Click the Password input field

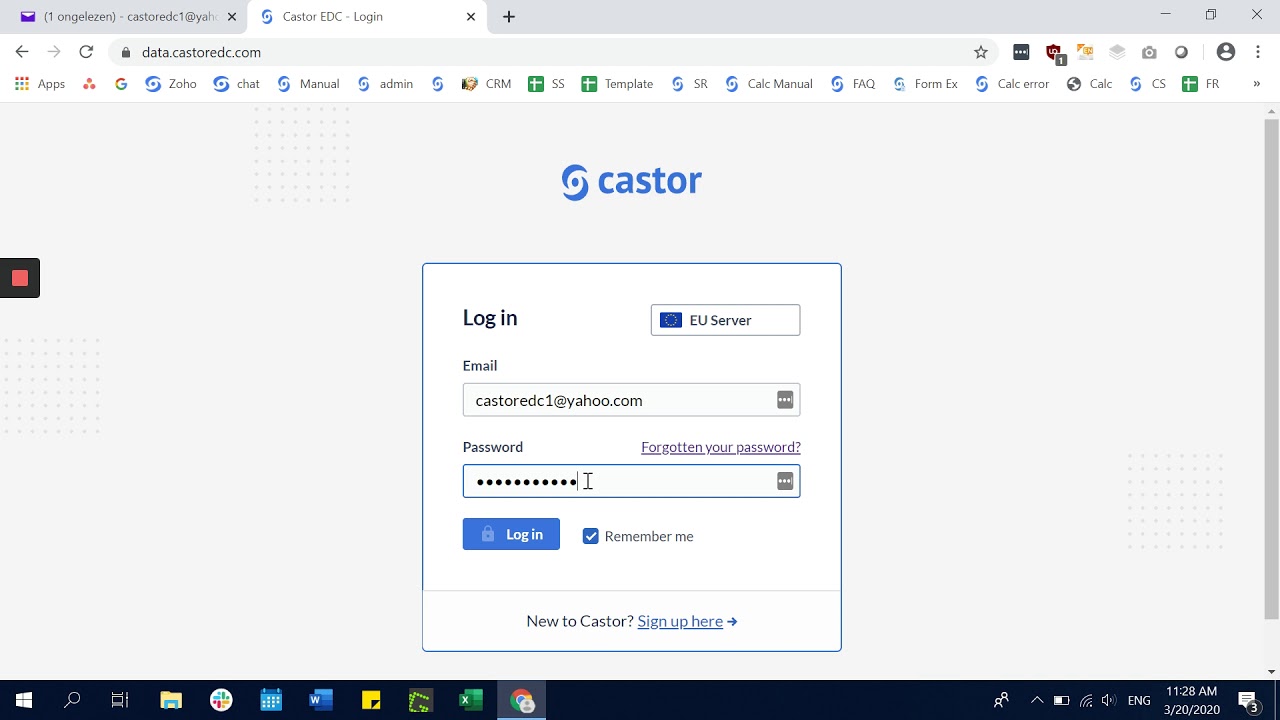631,481
